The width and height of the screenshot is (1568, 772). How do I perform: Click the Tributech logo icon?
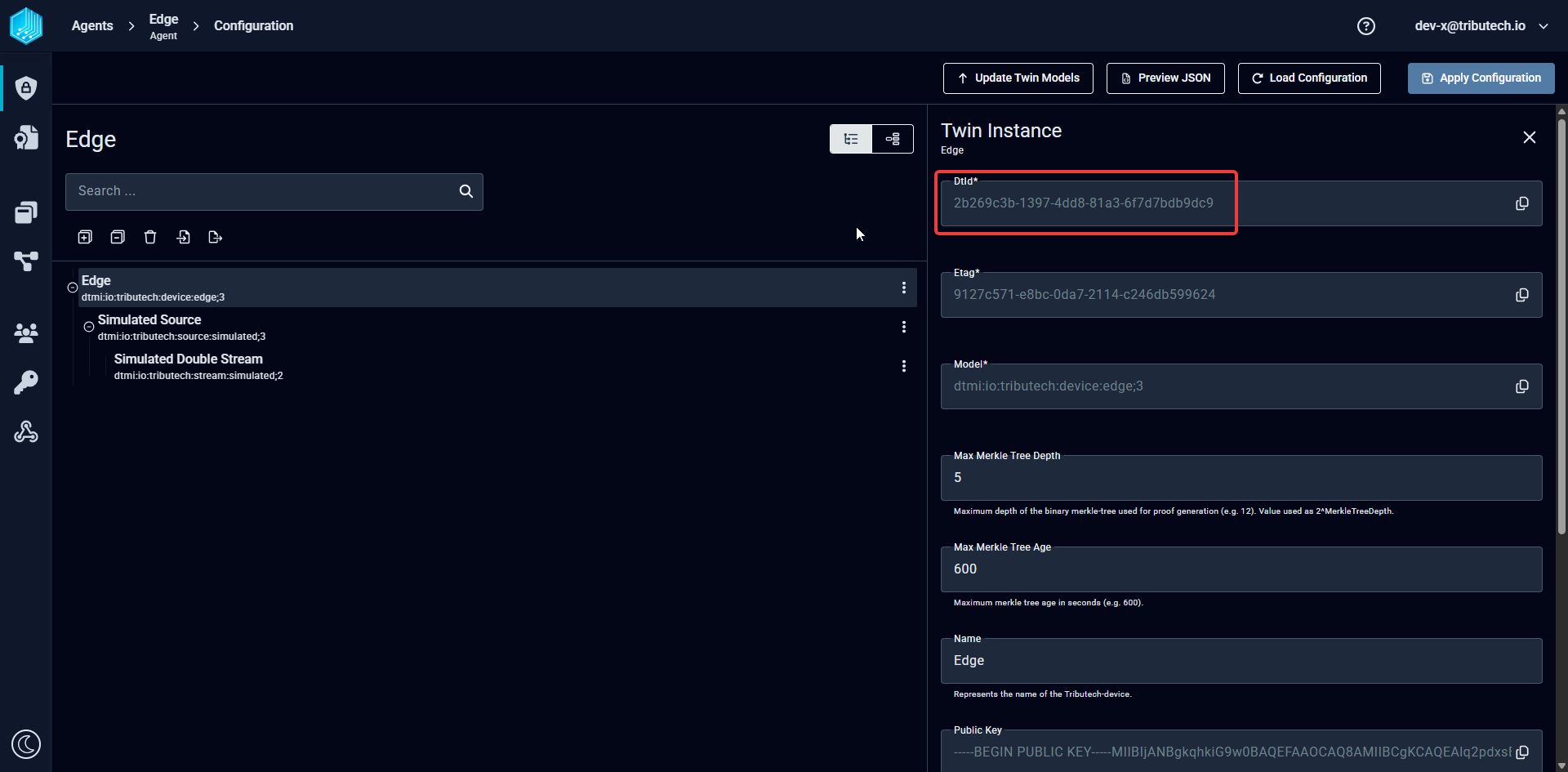26,25
